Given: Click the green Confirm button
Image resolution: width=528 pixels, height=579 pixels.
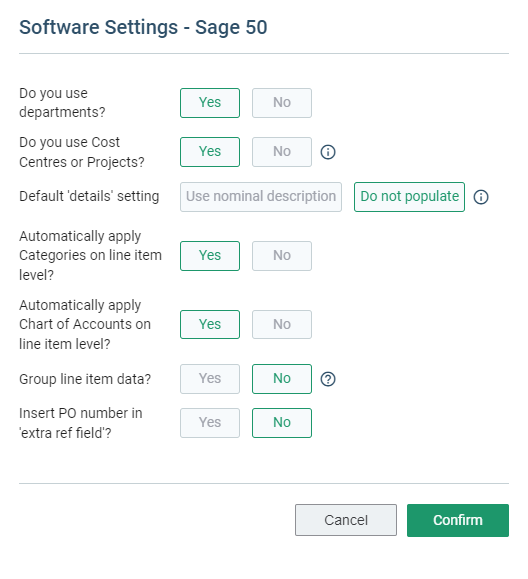Looking at the screenshot, I should point(458,520).
